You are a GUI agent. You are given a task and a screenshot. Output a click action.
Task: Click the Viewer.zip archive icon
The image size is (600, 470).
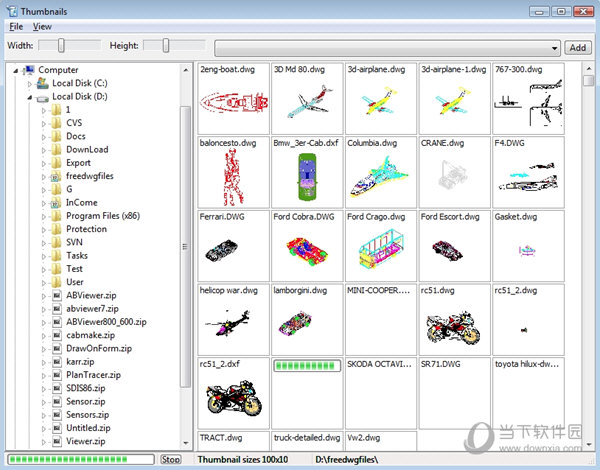(57, 441)
